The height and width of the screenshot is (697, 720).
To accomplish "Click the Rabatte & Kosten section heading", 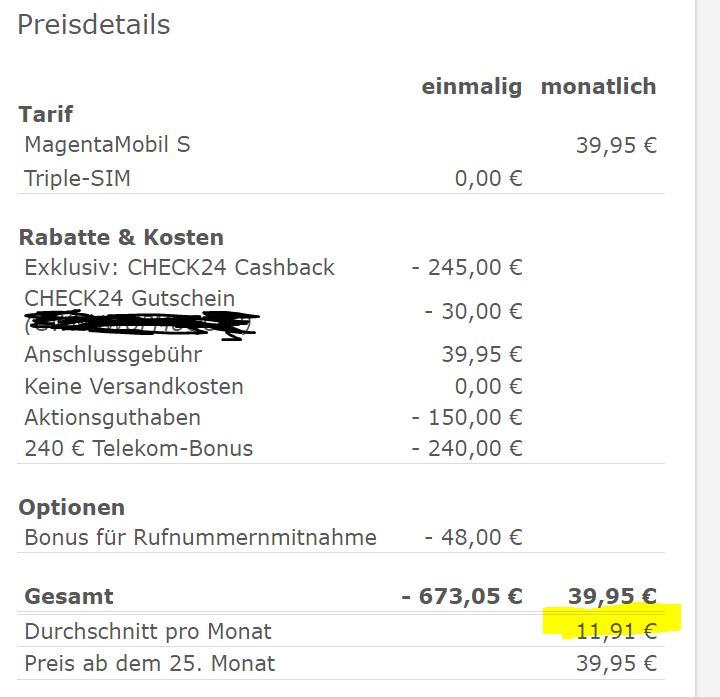I will [x=121, y=238].
